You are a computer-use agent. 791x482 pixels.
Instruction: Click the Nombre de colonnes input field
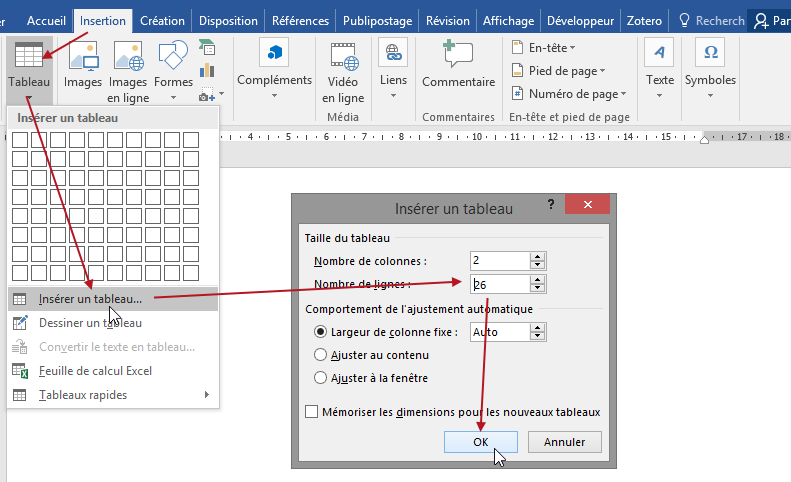[500, 261]
